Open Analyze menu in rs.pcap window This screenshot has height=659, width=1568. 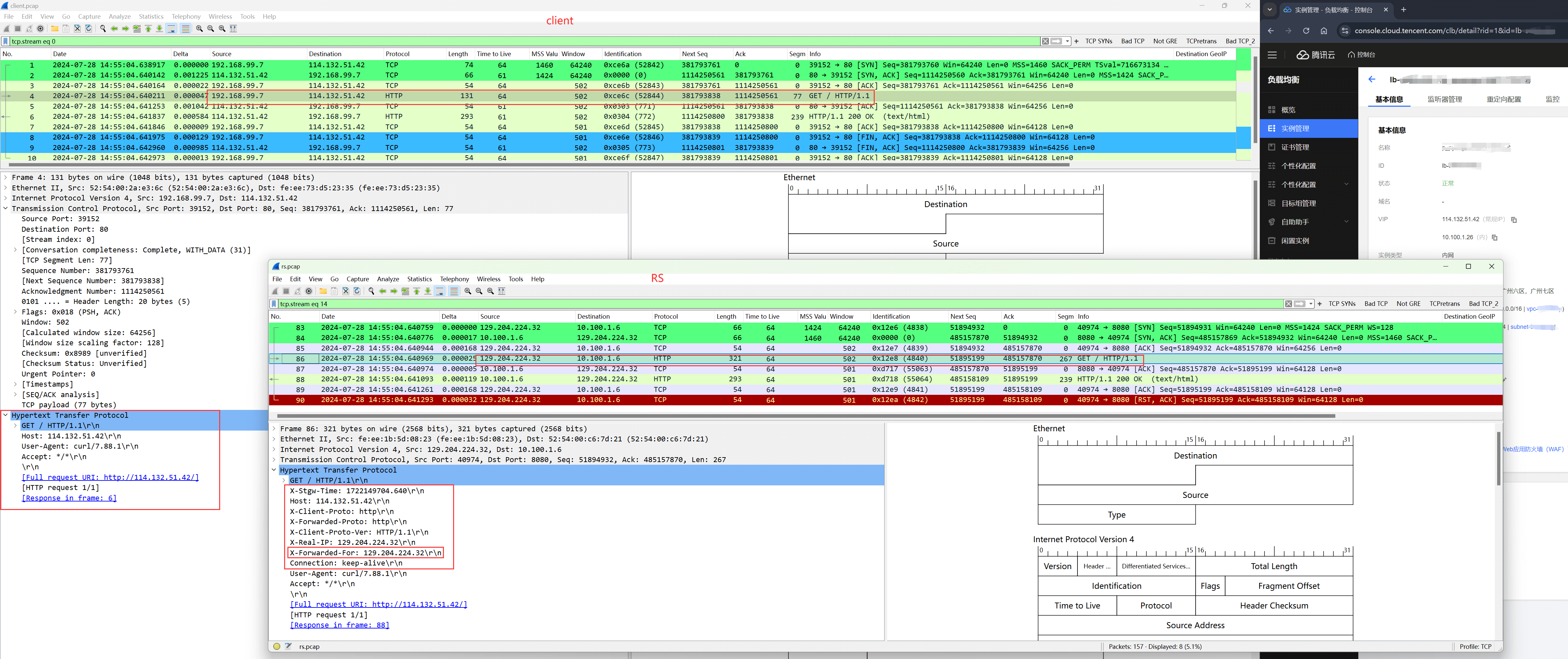[x=388, y=279]
